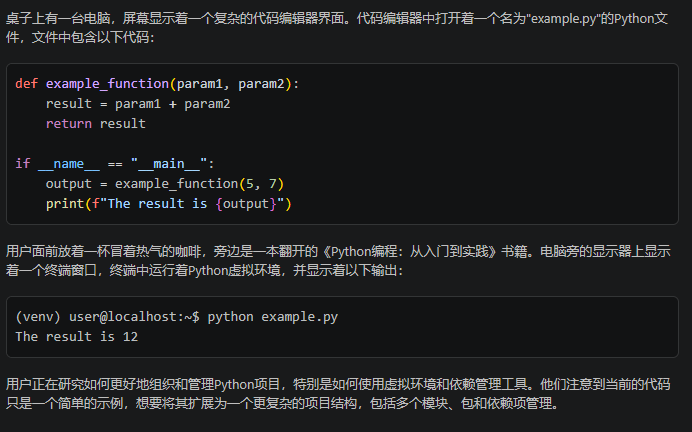Screen dimensions: 692x432
Task: Click the '(venv) user@localhost:~$ python example.py' line
Action: click(x=177, y=317)
